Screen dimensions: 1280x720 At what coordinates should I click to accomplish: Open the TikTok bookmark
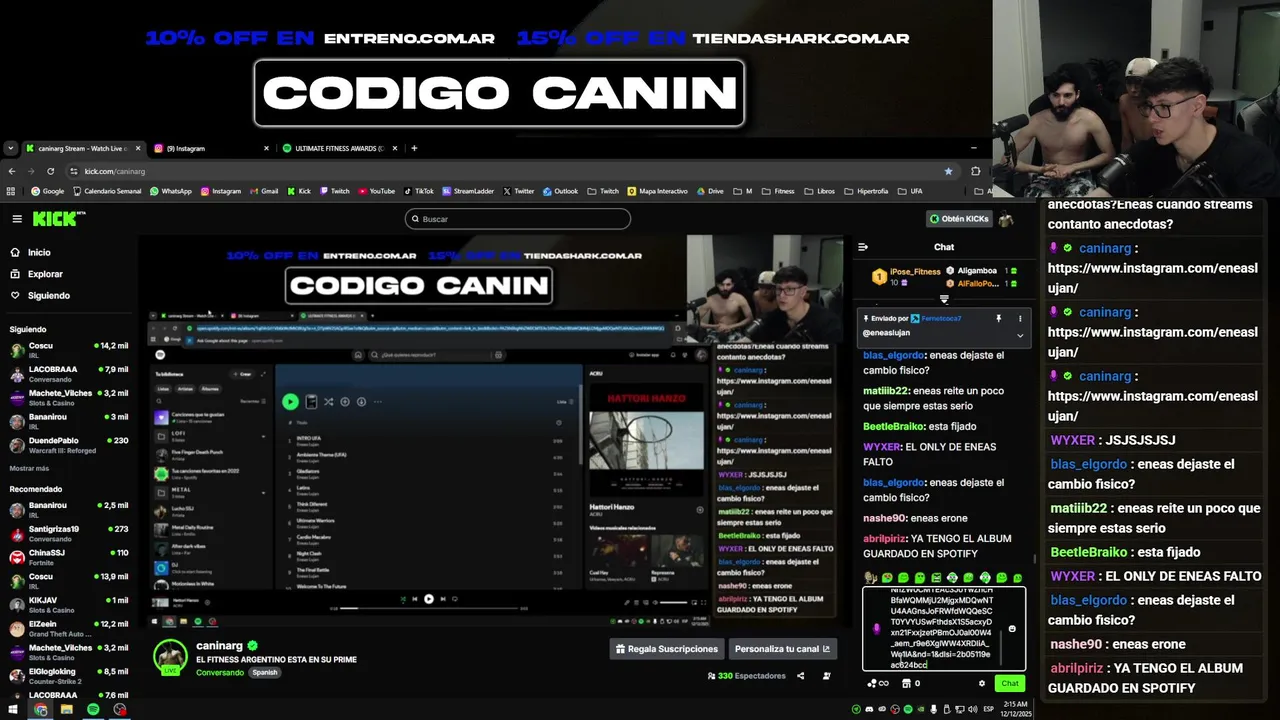pos(419,191)
